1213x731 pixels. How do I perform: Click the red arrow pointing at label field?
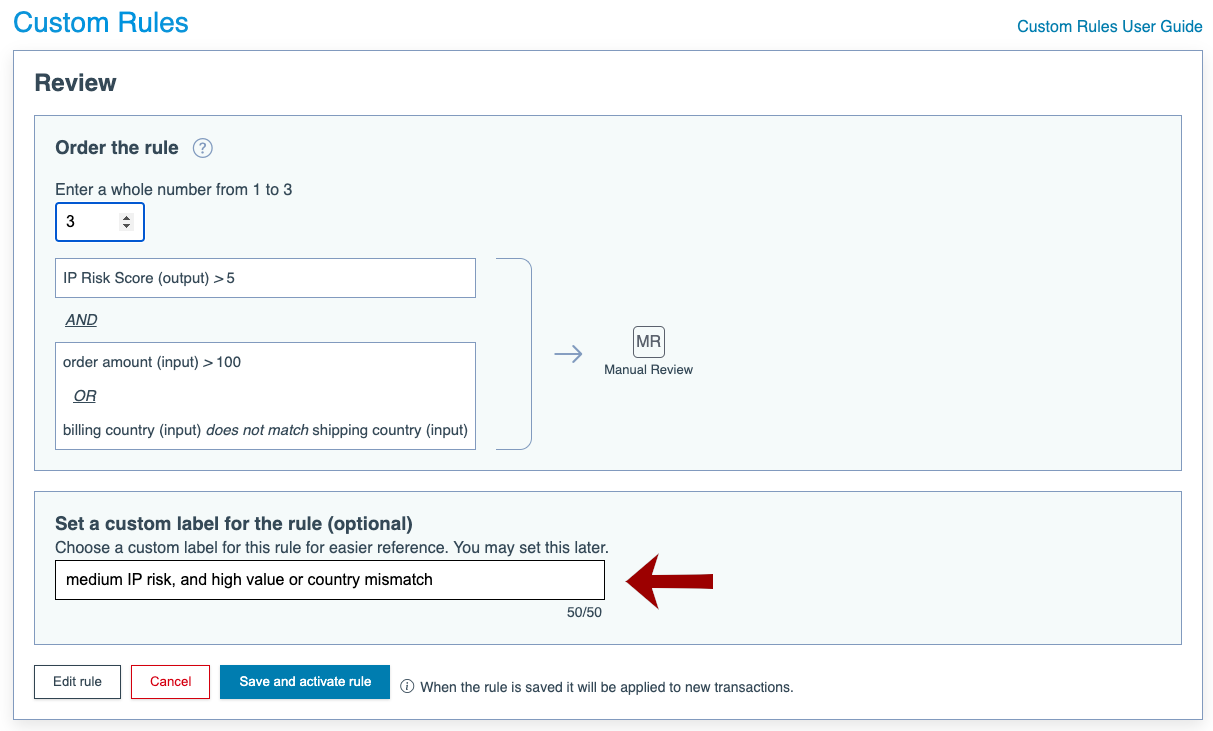point(669,580)
